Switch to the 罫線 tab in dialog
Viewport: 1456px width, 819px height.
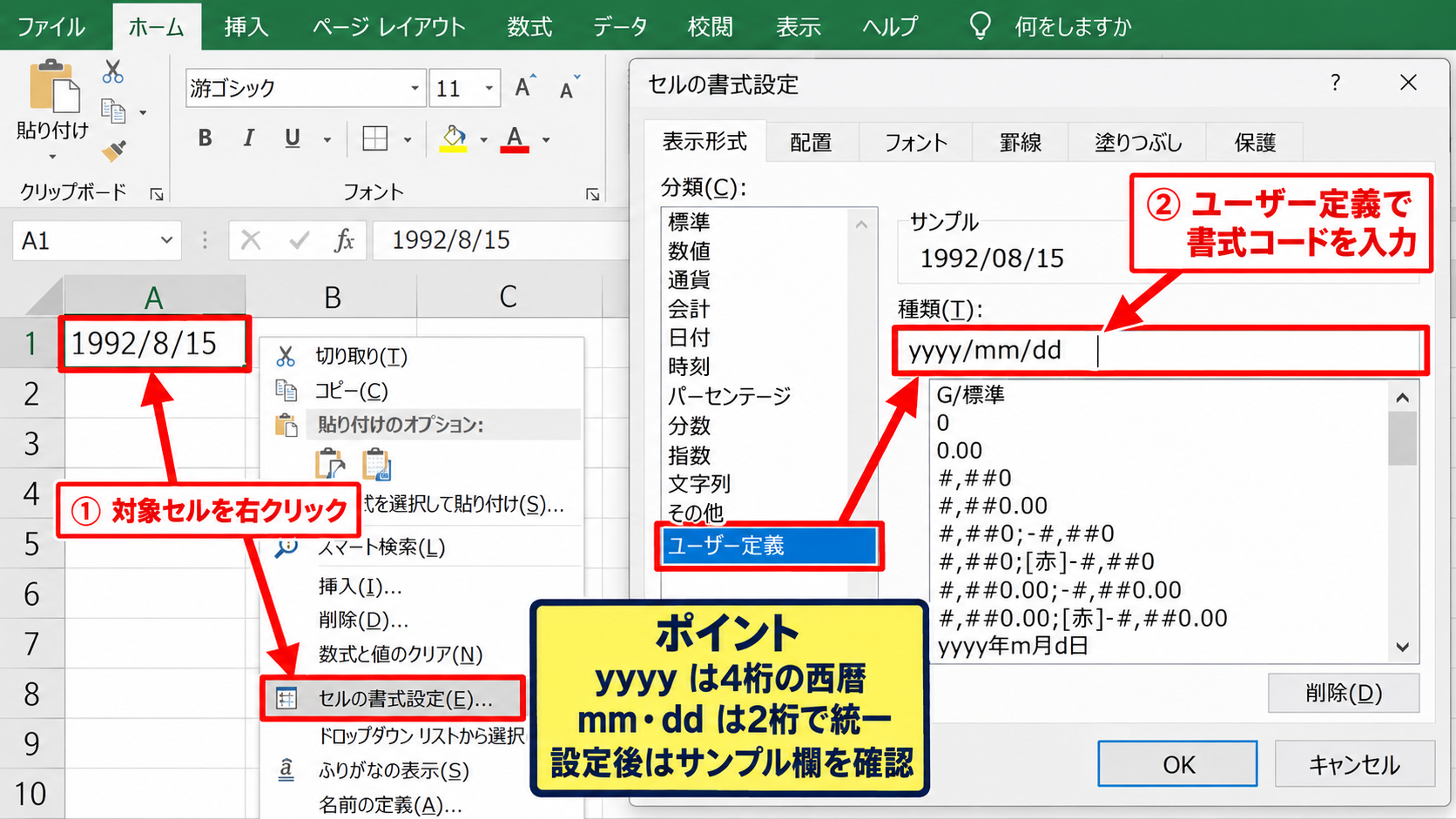(1021, 143)
